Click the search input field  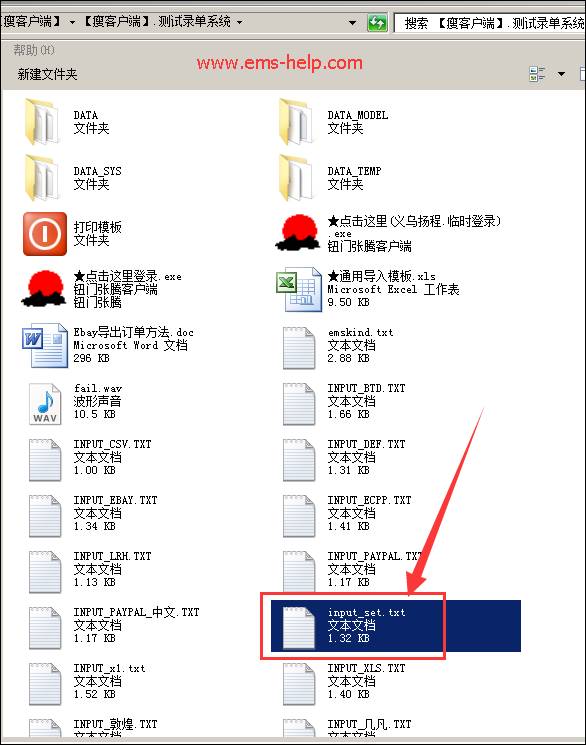pos(490,23)
